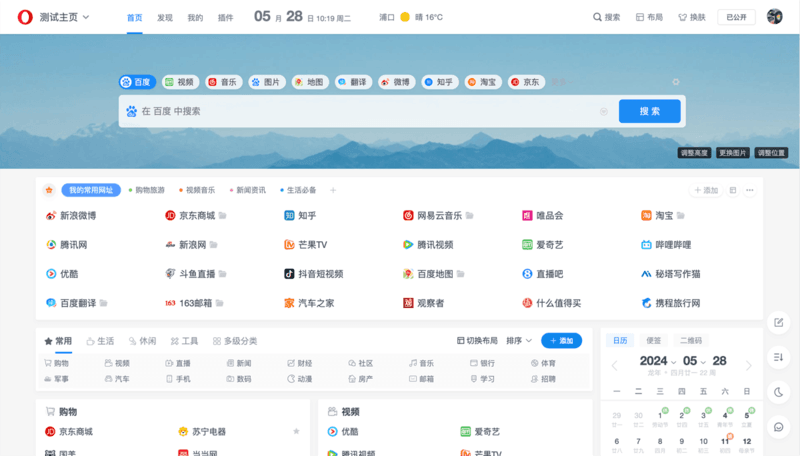
Task: Open the user avatar profile
Action: (x=774, y=17)
